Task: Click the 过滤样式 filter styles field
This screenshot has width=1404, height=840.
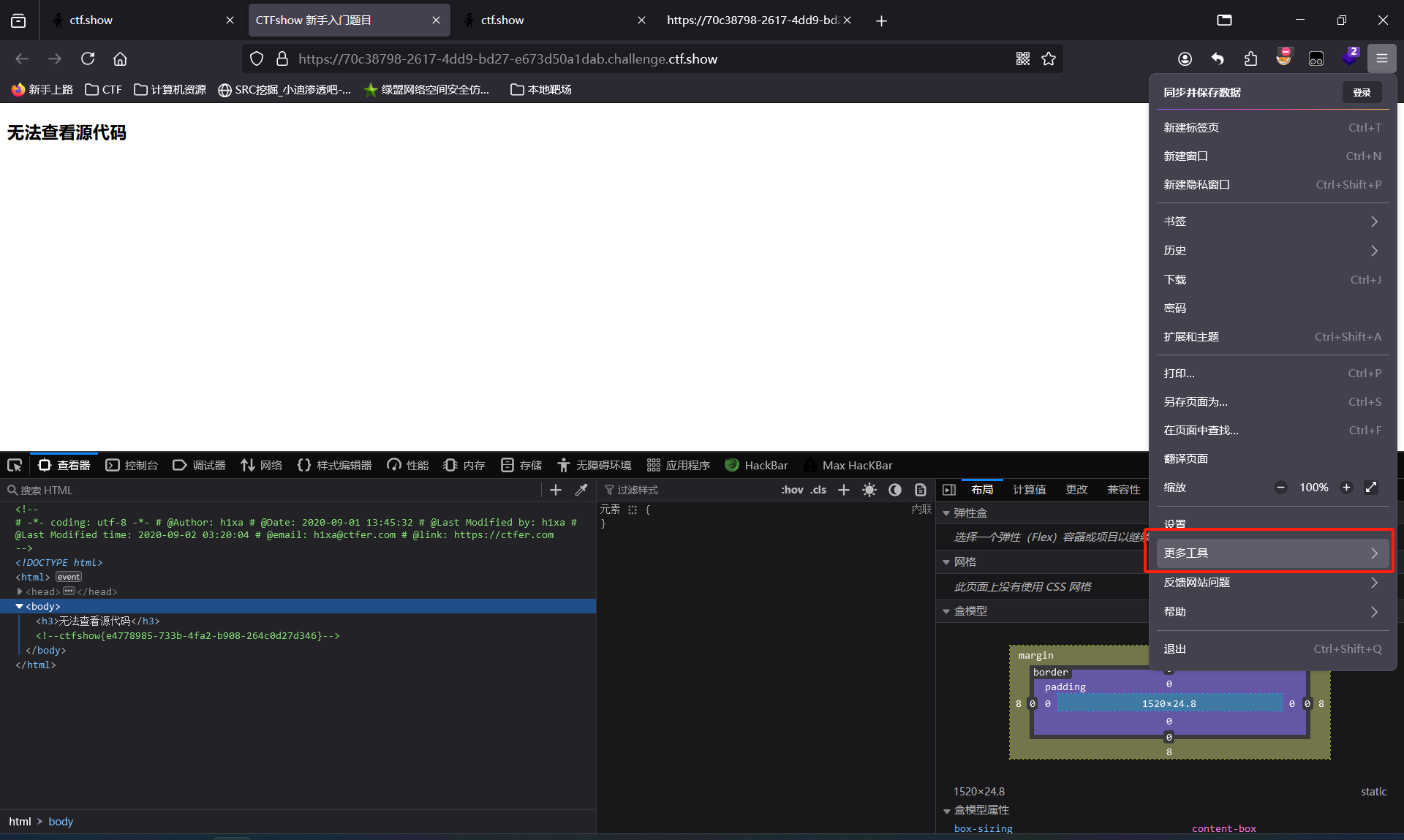Action: tap(687, 490)
